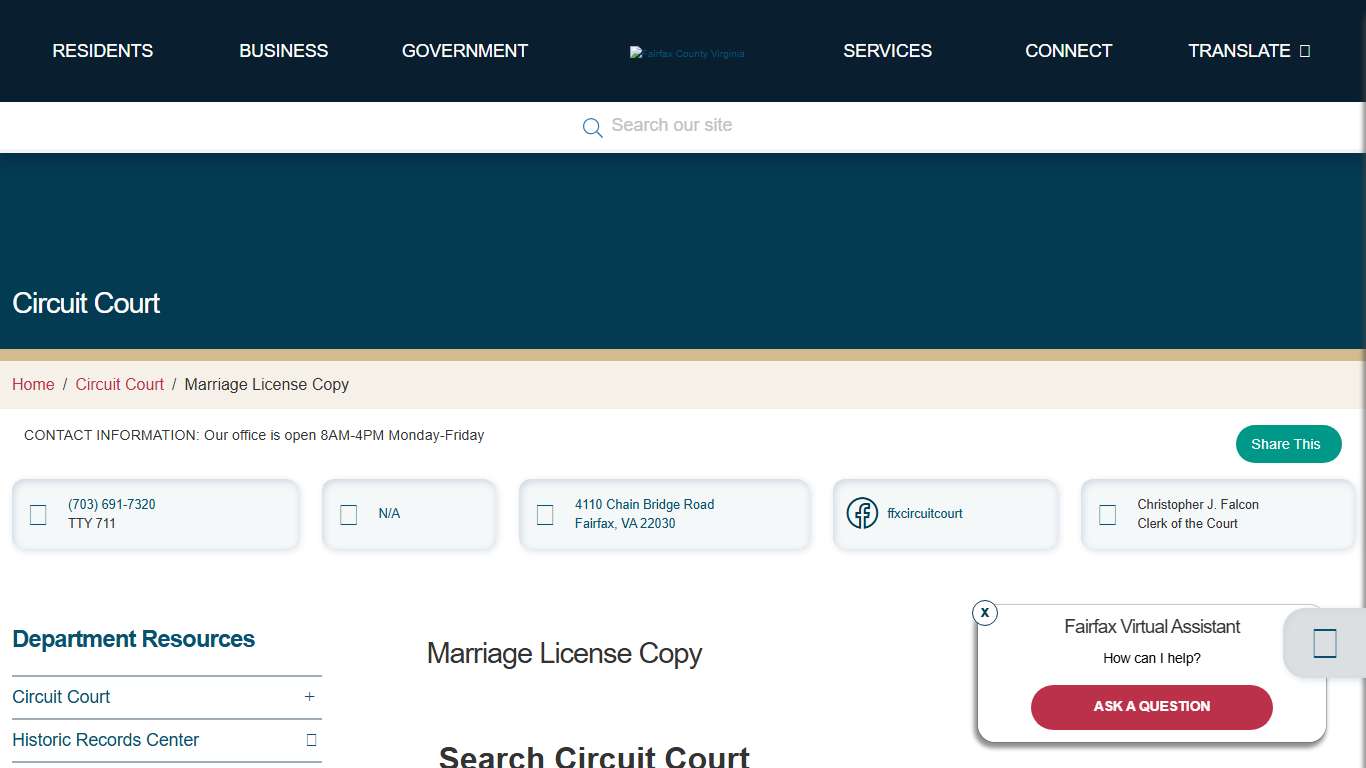The height and width of the screenshot is (768, 1366).
Task: Click the Share This button
Action: click(x=1288, y=443)
